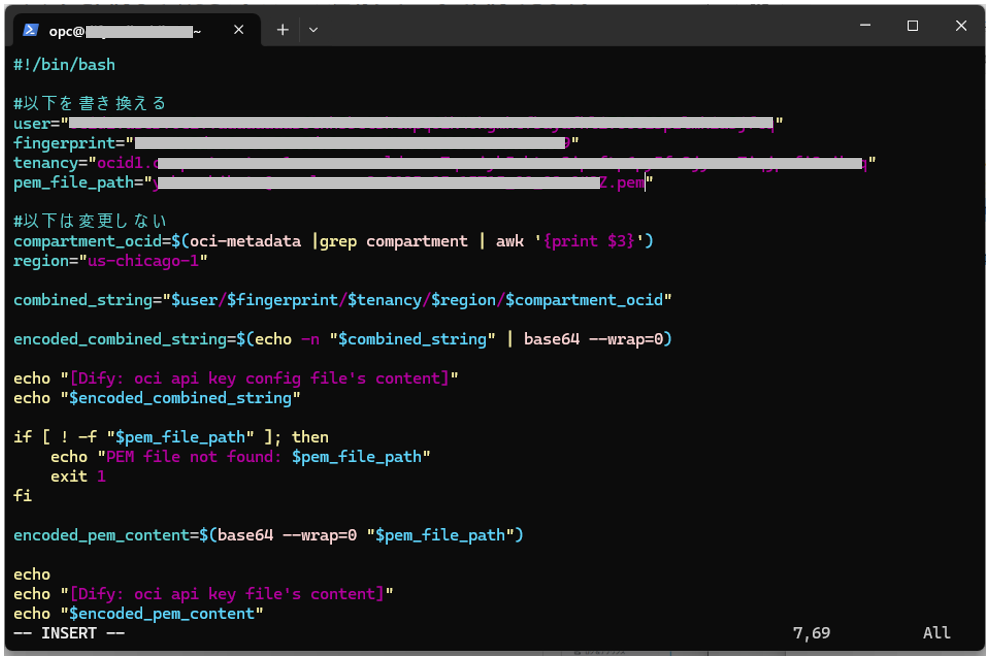Open a new terminal tab with plus
Screen dimensions: 987x656
283,30
